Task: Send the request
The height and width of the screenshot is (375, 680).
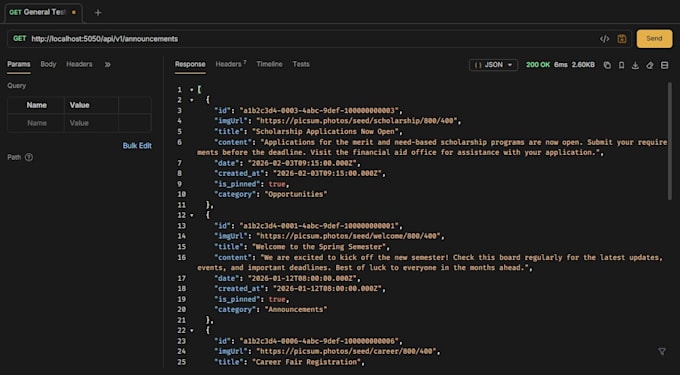Action: [654, 39]
